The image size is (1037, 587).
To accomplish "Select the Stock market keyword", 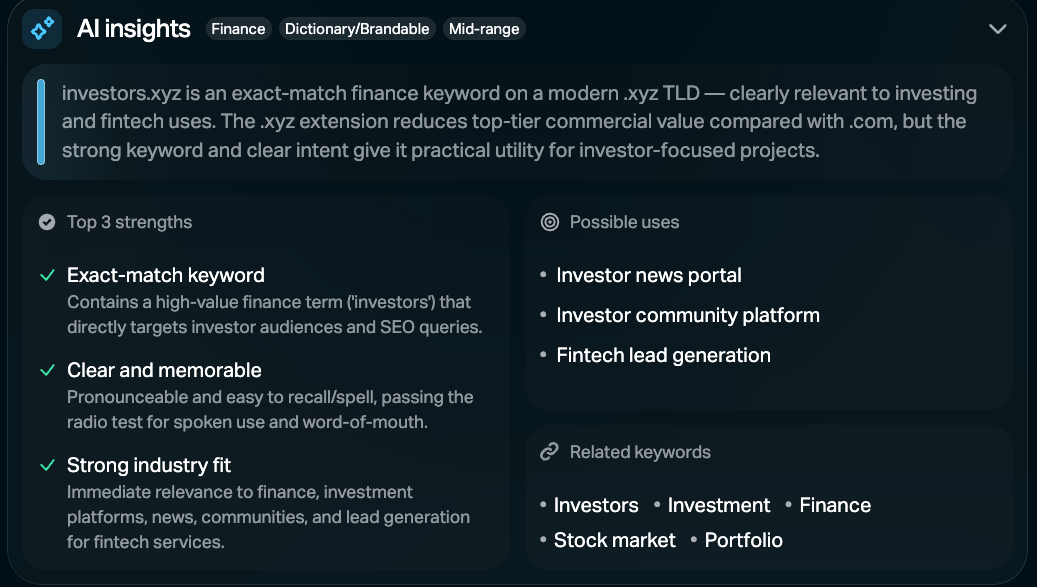I will pos(614,540).
